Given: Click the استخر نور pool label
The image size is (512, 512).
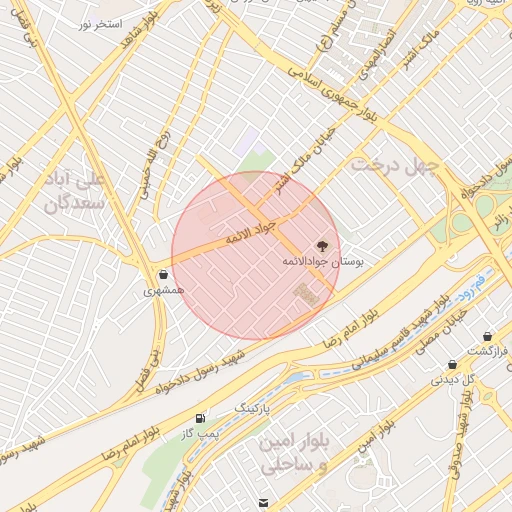Looking at the screenshot, I should click(x=101, y=24).
